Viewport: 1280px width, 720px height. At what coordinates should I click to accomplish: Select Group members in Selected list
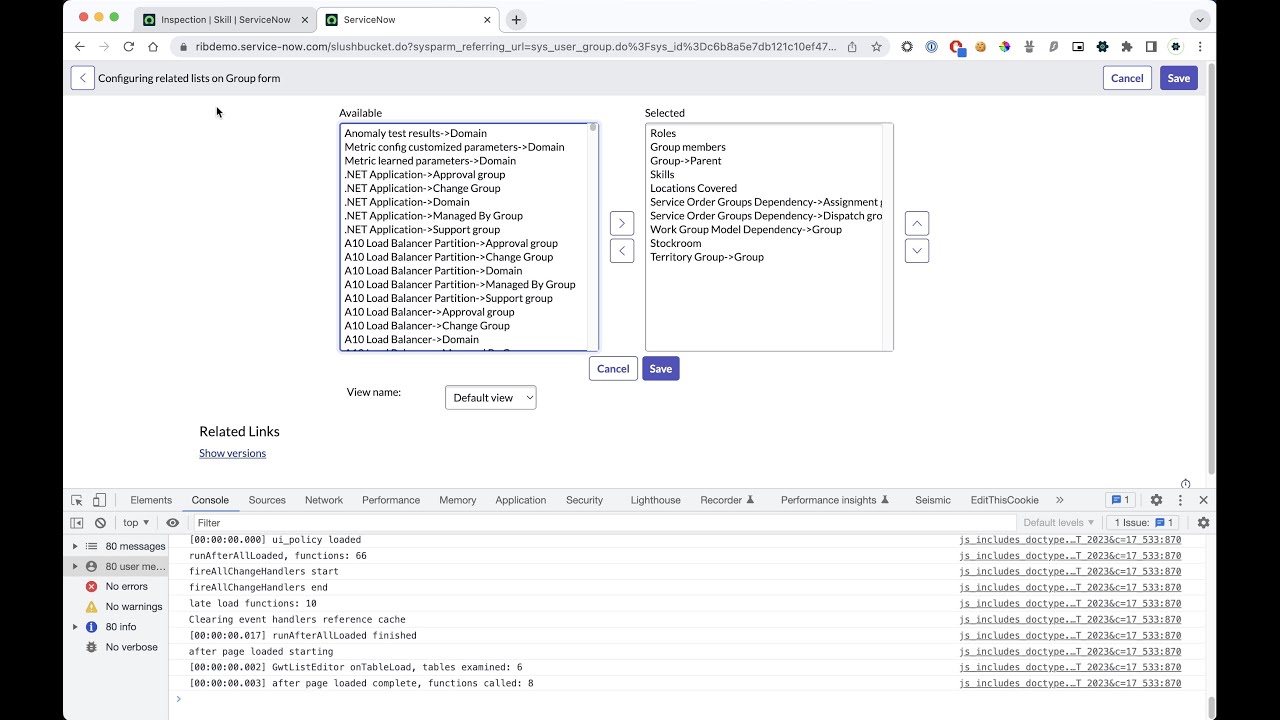click(x=688, y=147)
